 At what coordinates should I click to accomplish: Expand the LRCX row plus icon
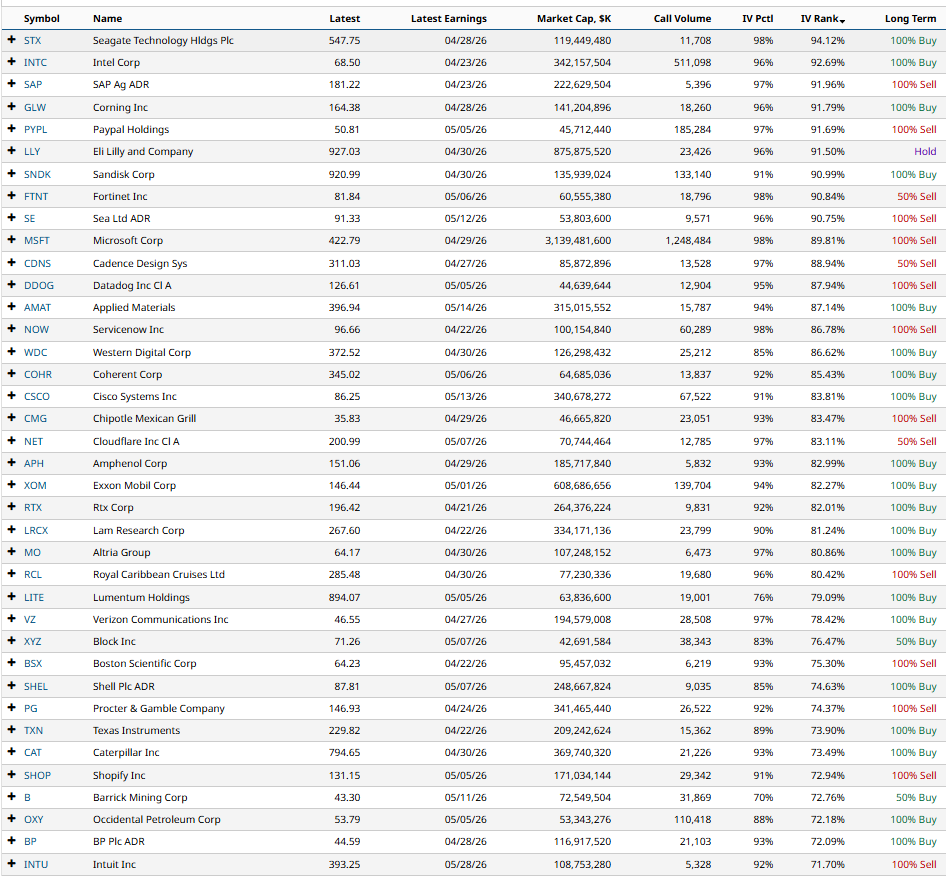point(11,530)
